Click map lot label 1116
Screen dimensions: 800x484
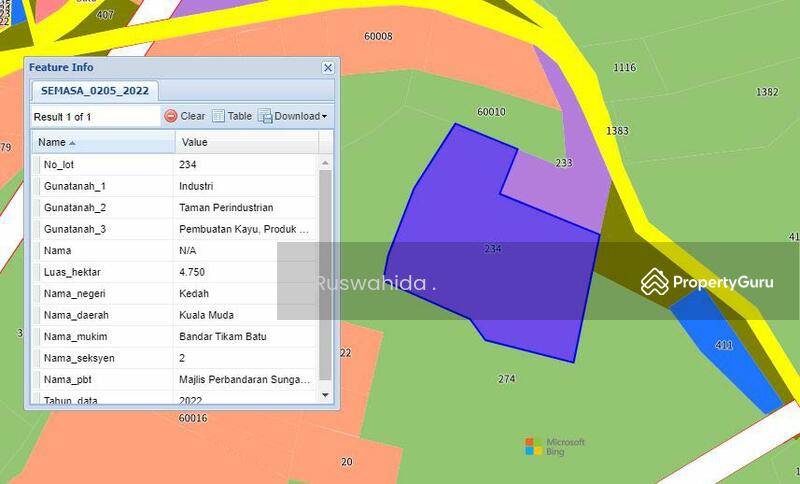click(x=624, y=67)
